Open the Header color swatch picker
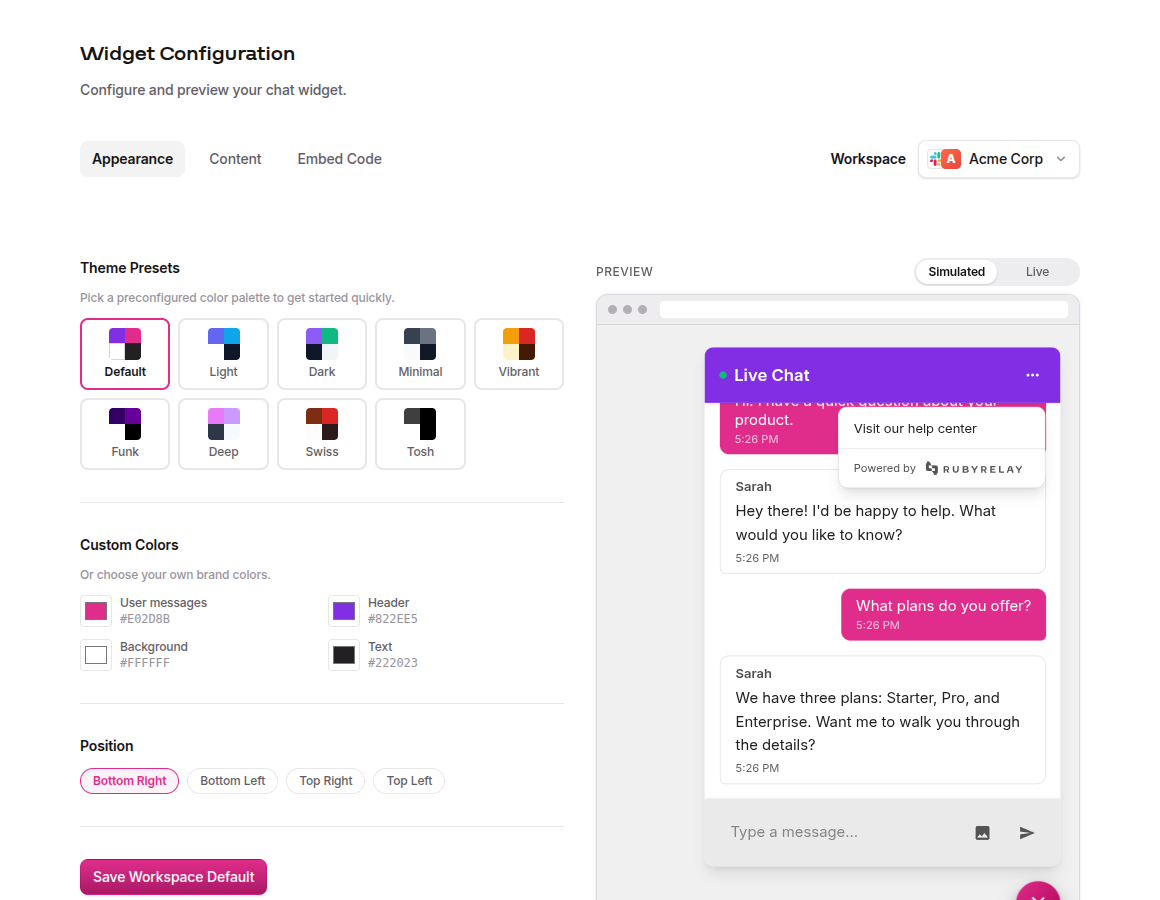This screenshot has height=900, width=1160. (344, 611)
